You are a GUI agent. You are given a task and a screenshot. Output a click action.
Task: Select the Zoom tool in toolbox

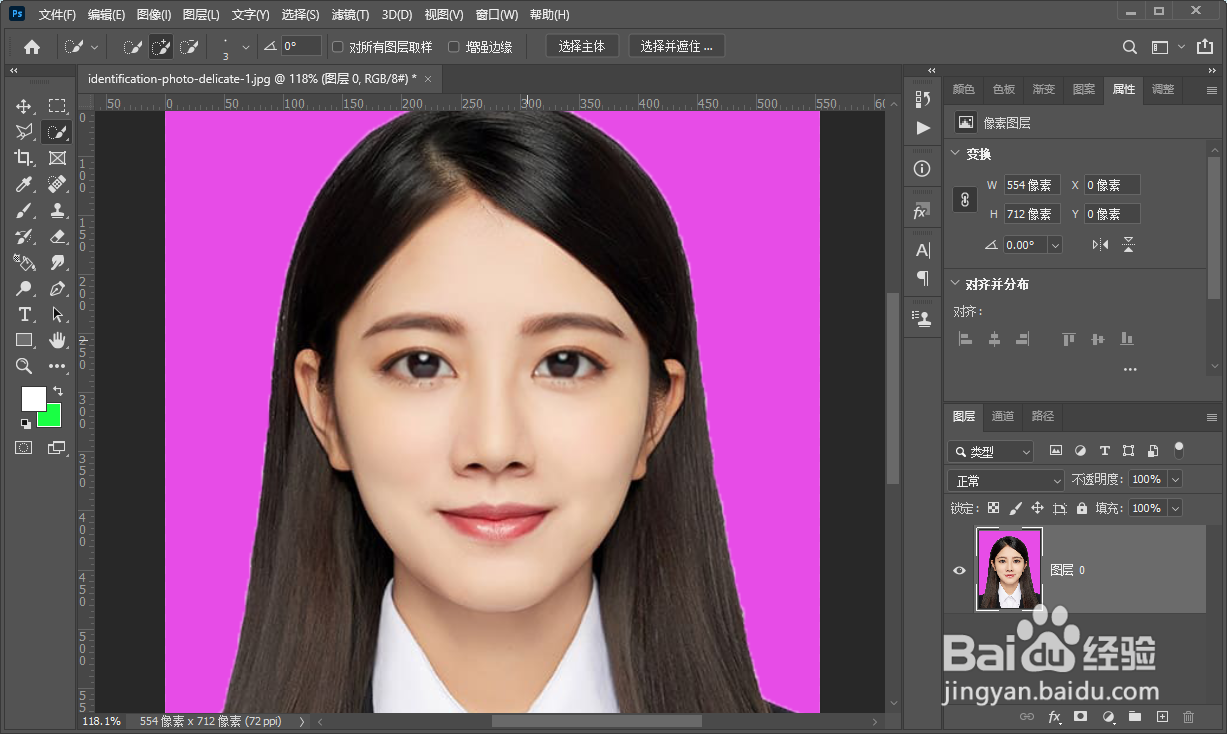[x=24, y=366]
